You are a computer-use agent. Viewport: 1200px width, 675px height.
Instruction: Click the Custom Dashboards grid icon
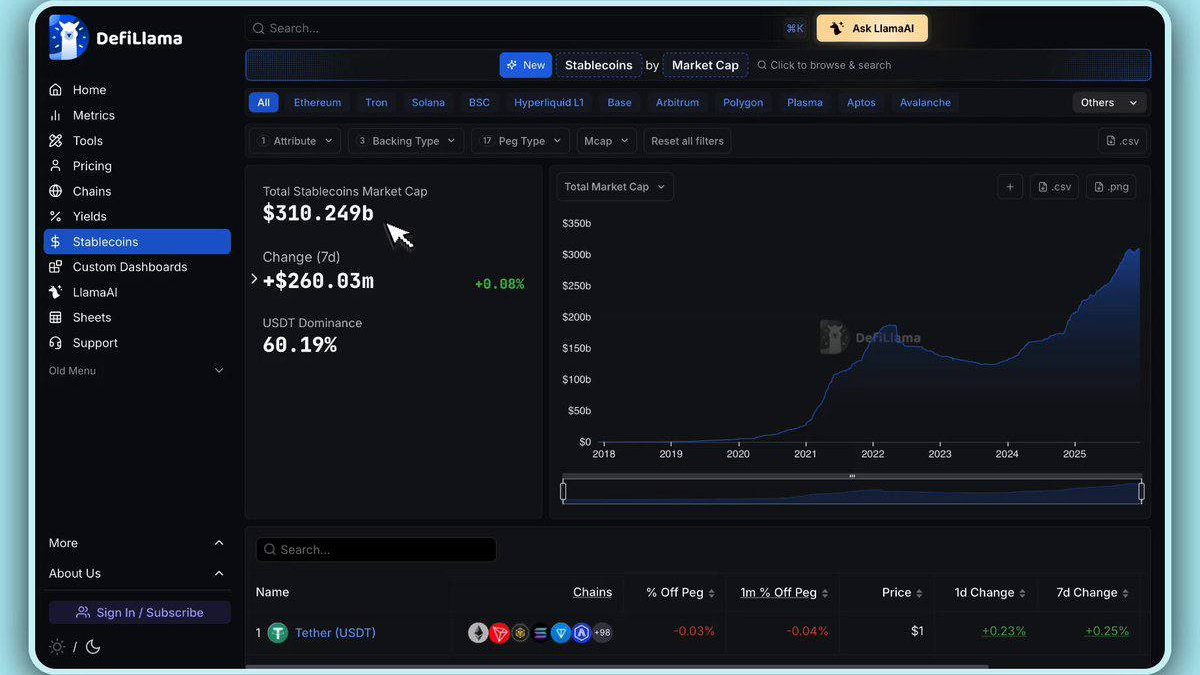(57, 267)
